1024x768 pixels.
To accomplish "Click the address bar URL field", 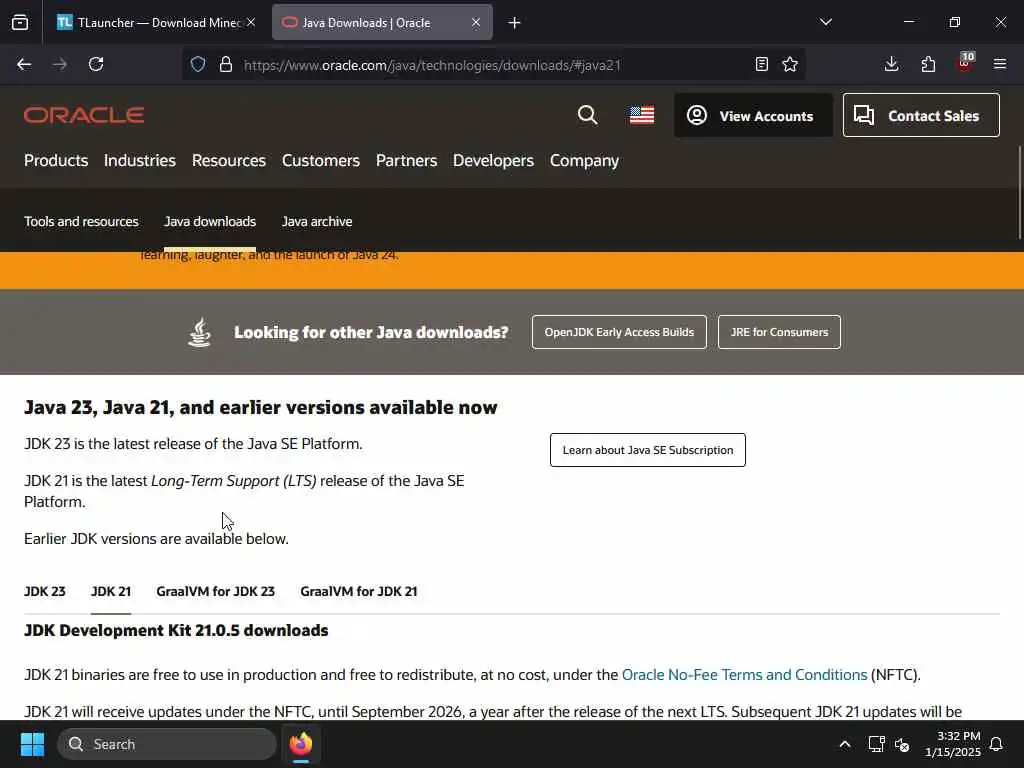I will click(x=496, y=65).
